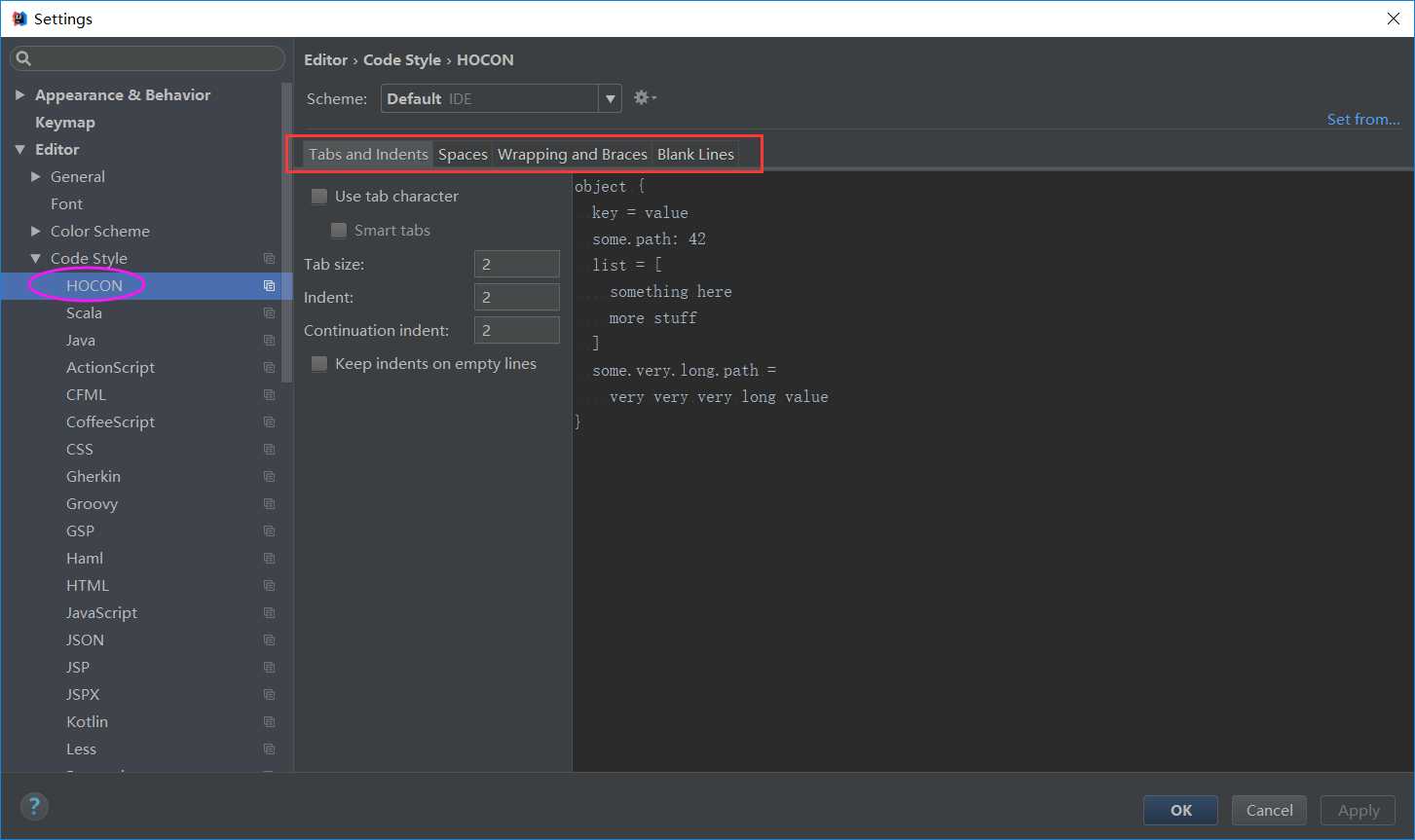Expand Appearance & Behavior section
Screen dimensions: 1415x840
coord(19,94)
